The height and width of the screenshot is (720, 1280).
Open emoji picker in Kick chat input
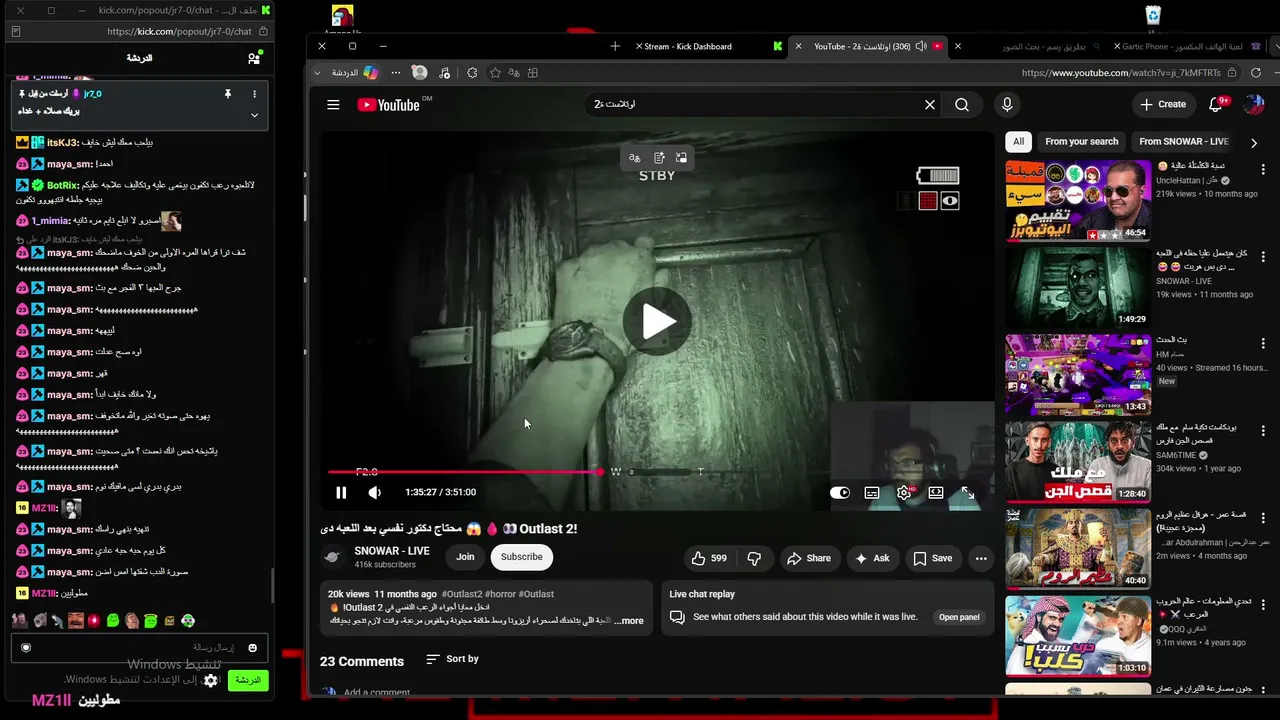click(x=253, y=648)
